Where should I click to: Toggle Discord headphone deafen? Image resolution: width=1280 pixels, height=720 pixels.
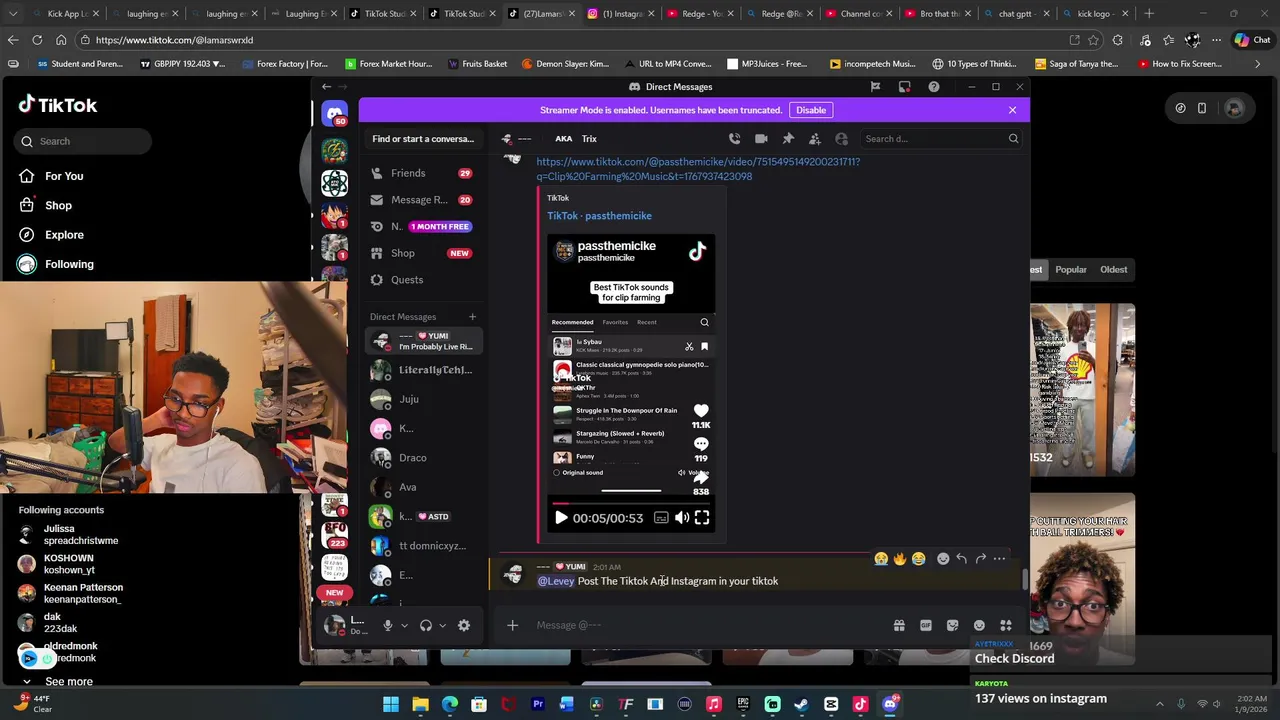point(426,625)
